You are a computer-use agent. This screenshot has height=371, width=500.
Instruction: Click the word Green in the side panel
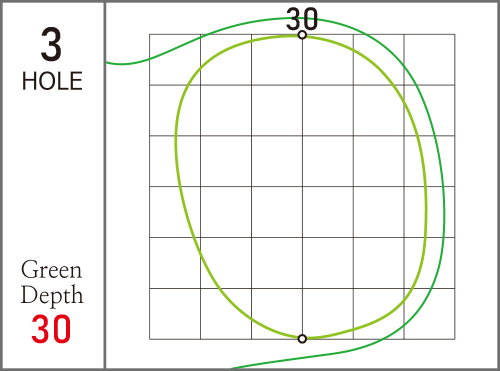point(51,270)
